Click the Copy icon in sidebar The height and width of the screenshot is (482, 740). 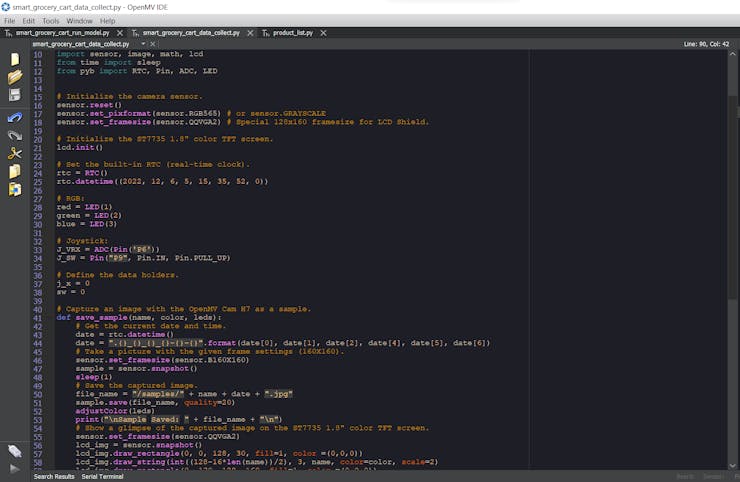click(x=14, y=171)
